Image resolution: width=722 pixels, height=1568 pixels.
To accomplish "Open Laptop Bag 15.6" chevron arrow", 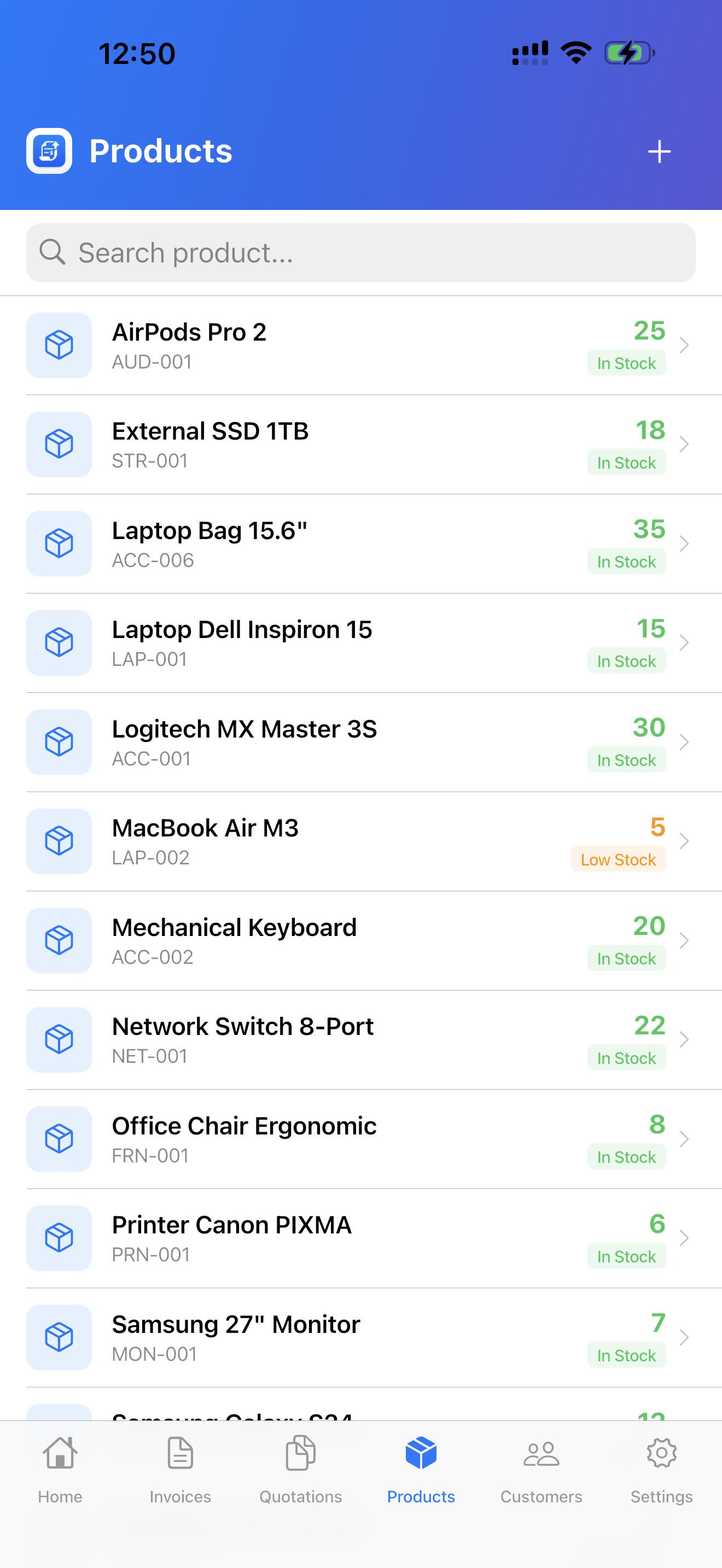I will [x=684, y=543].
